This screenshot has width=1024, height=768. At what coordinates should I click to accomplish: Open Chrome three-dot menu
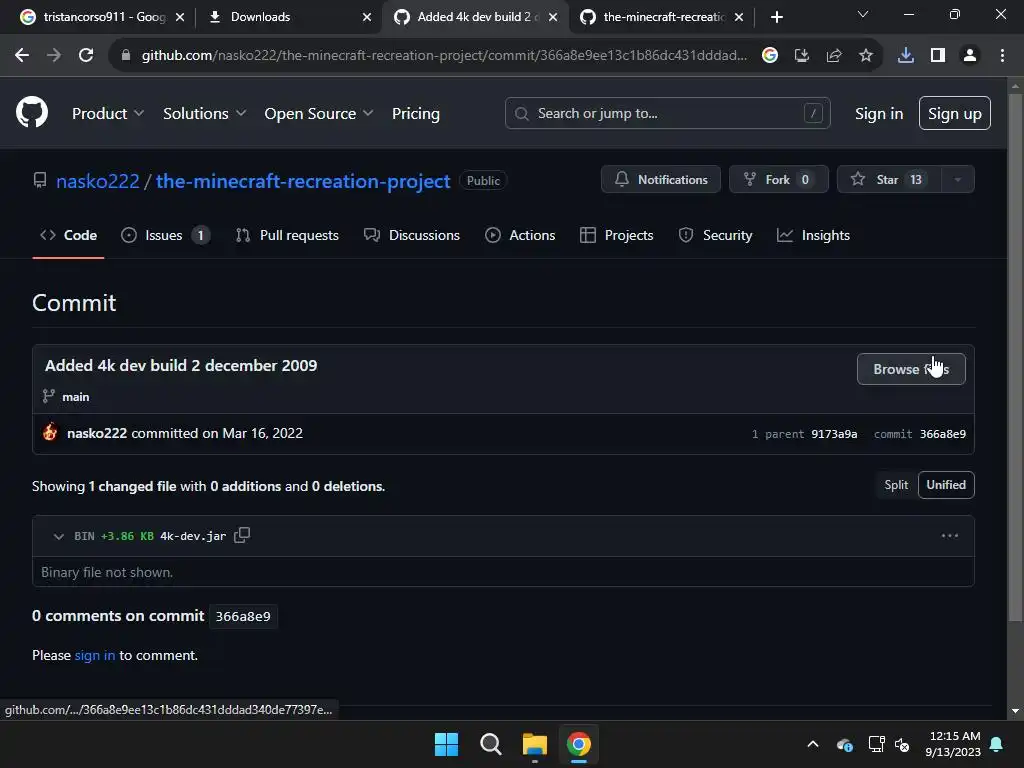tap(1002, 56)
